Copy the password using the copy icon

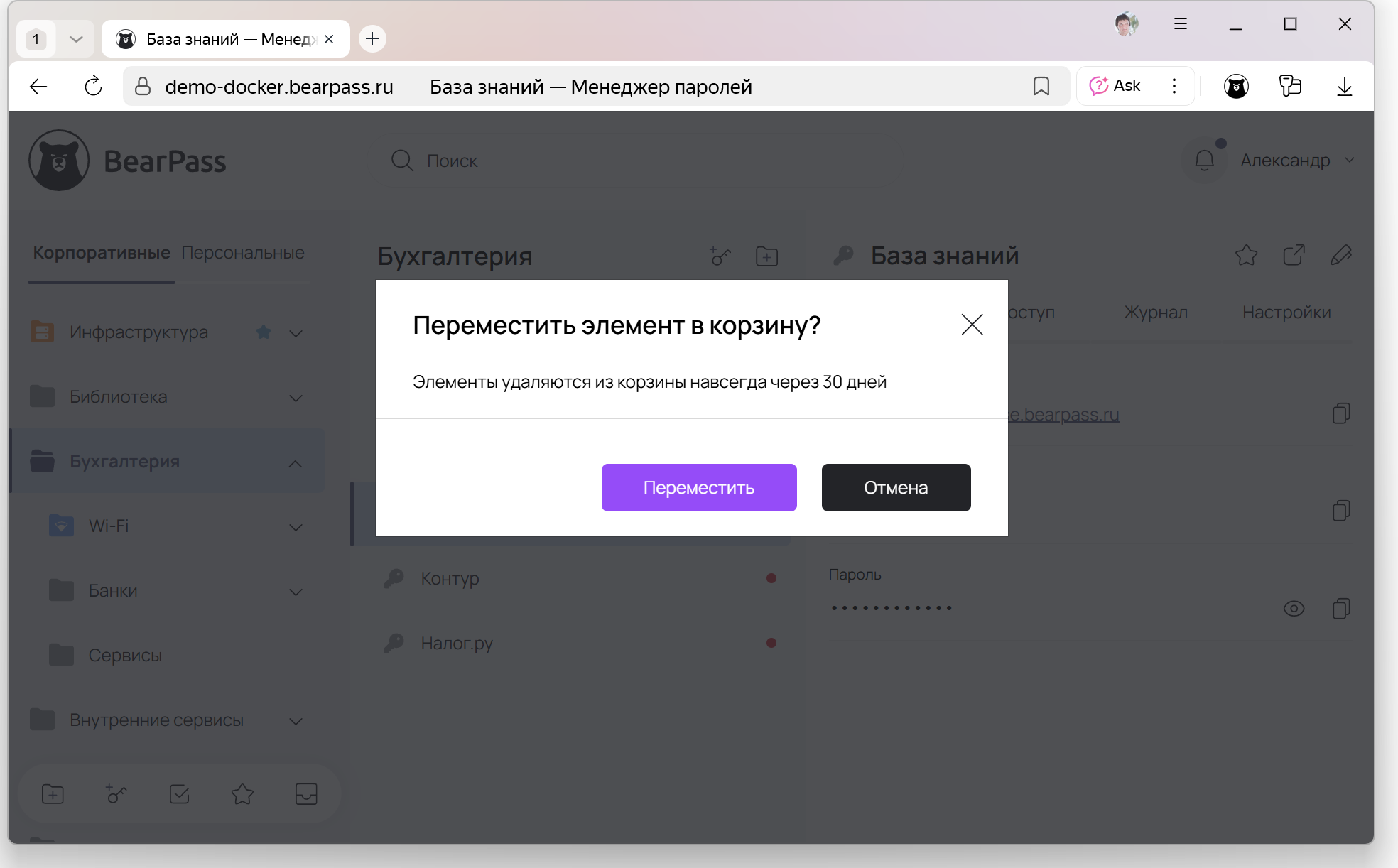click(x=1341, y=608)
